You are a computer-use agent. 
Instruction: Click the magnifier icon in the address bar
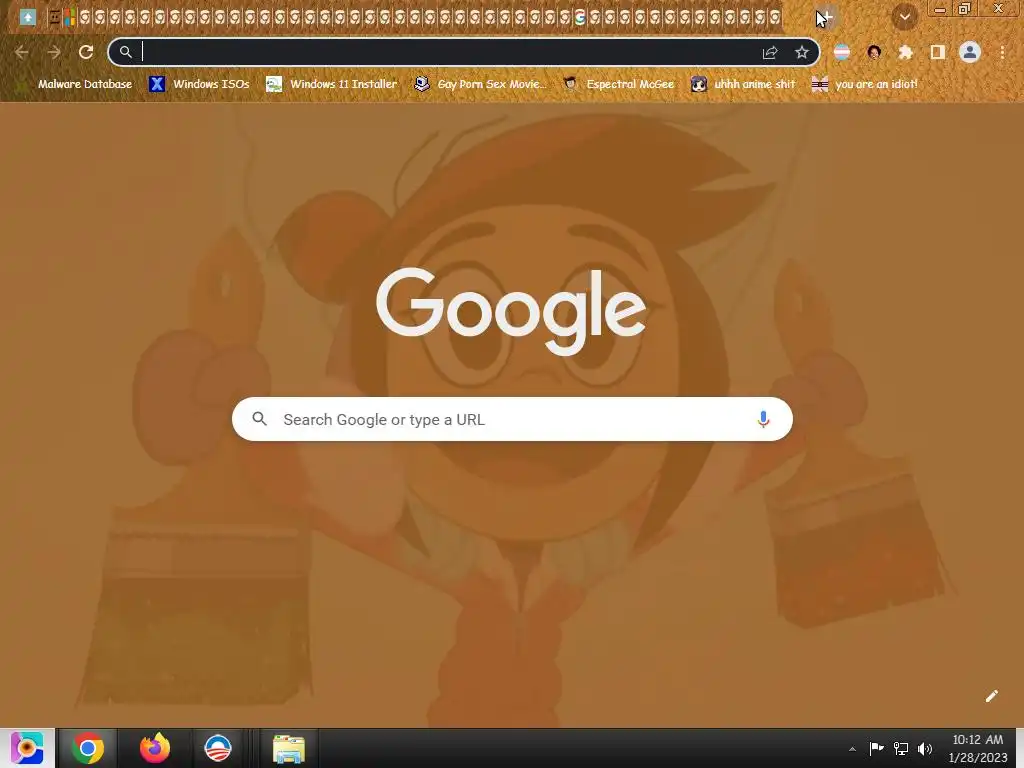[x=125, y=52]
